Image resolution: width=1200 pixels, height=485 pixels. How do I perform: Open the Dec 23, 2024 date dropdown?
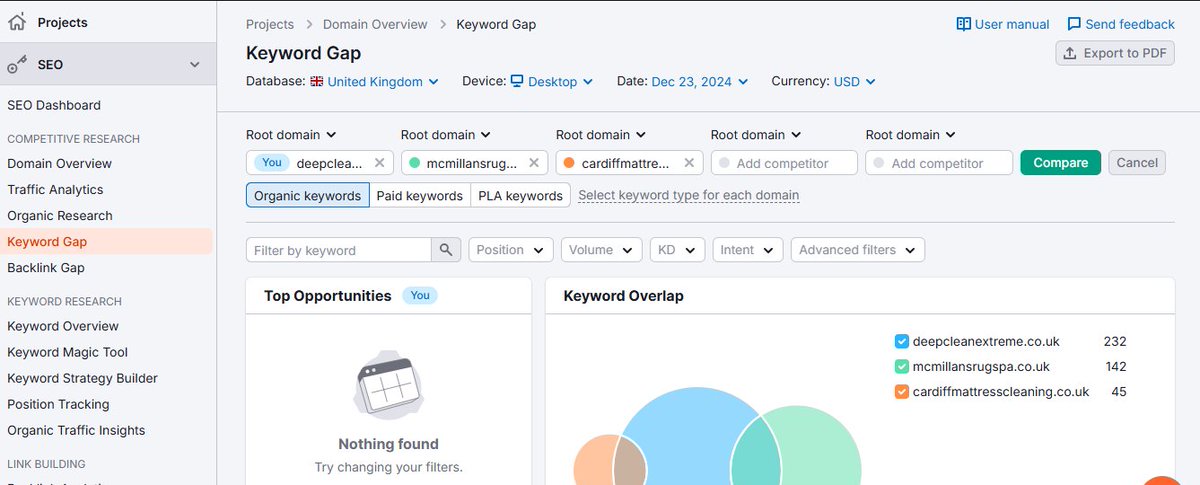(x=701, y=82)
